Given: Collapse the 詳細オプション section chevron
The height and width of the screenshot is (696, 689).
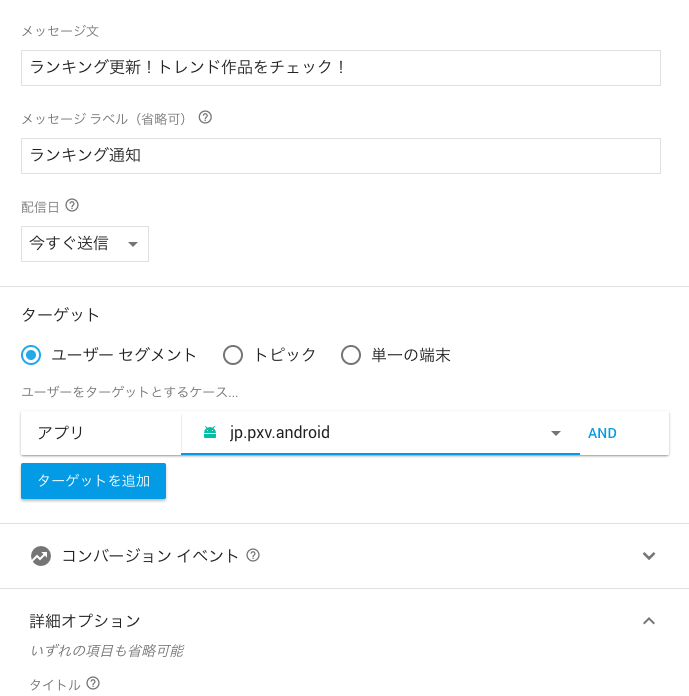Looking at the screenshot, I should [x=649, y=621].
